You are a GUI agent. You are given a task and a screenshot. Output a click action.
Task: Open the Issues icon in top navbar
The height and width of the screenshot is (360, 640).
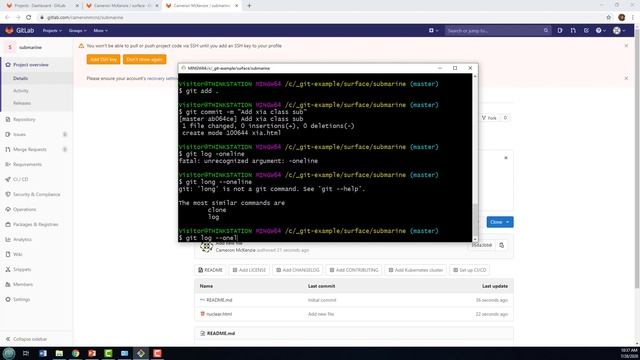point(560,31)
